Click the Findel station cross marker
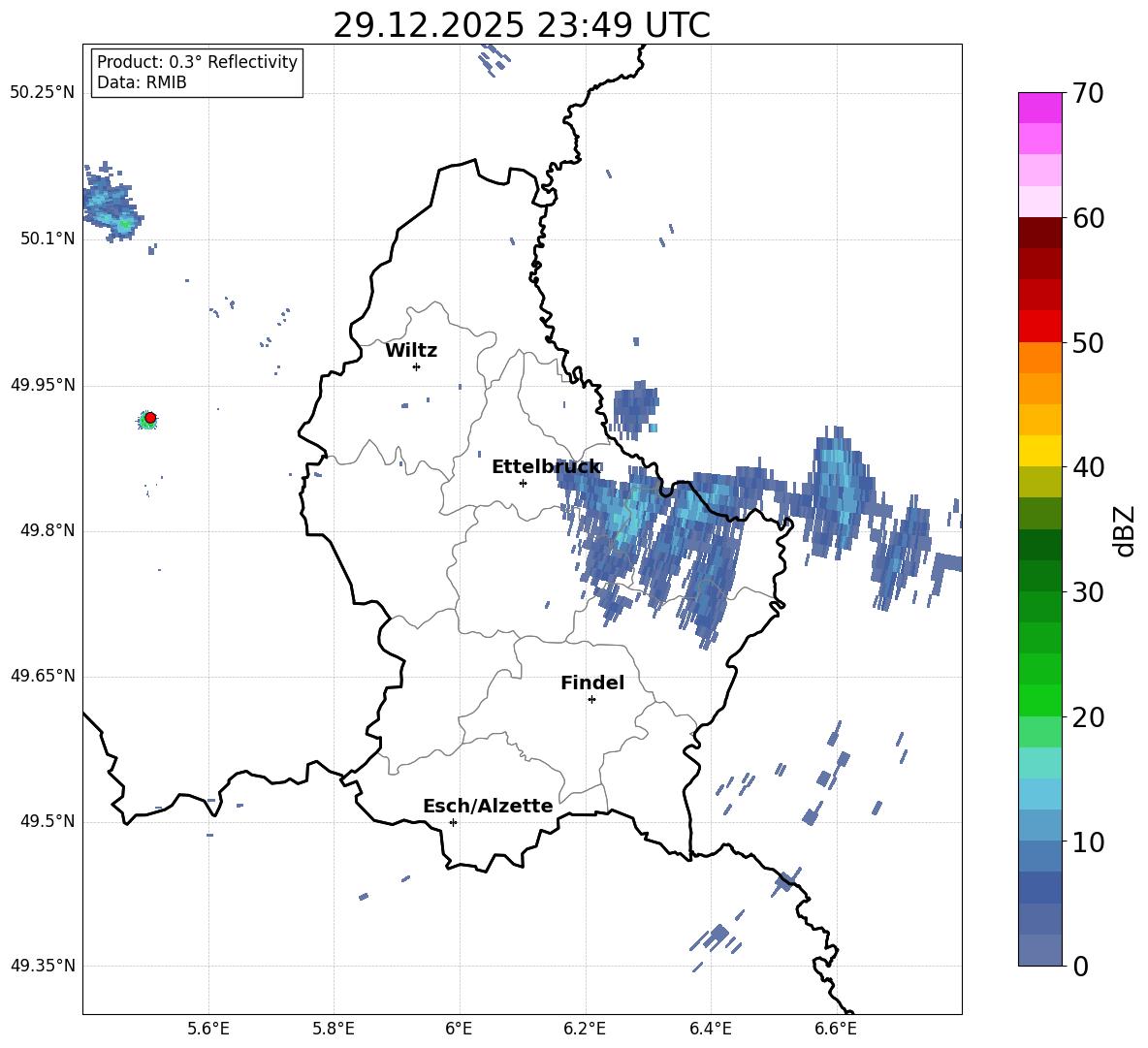This screenshot has height=1048, width=1148. (591, 699)
